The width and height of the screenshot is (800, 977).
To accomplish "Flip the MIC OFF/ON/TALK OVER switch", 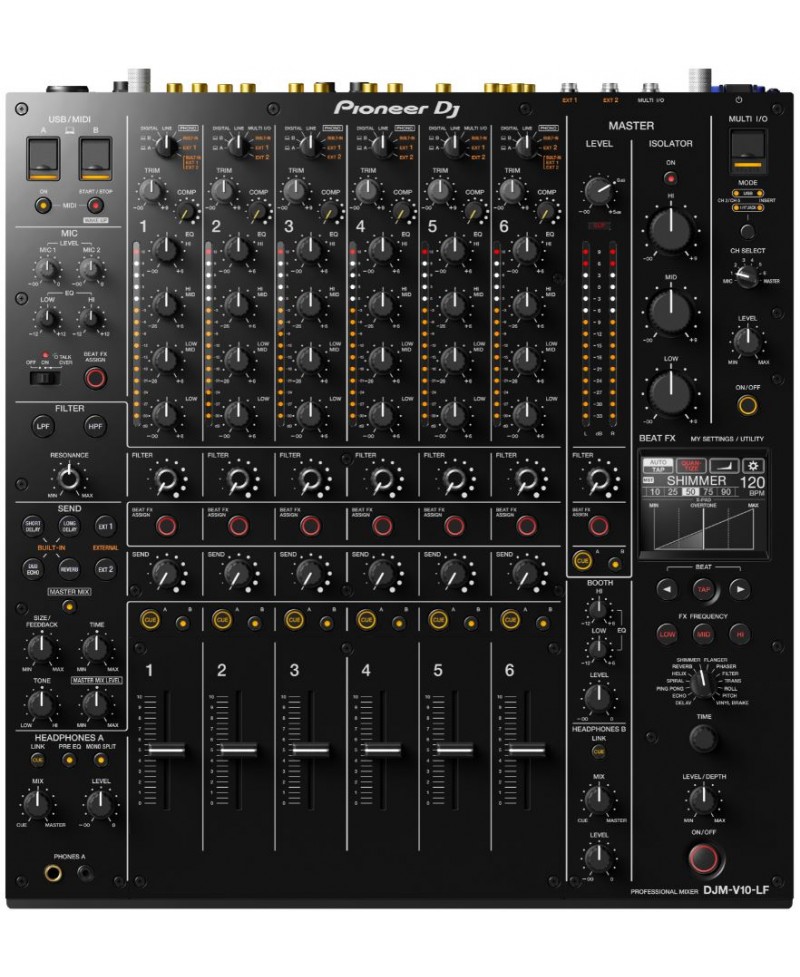I will click(x=41, y=378).
